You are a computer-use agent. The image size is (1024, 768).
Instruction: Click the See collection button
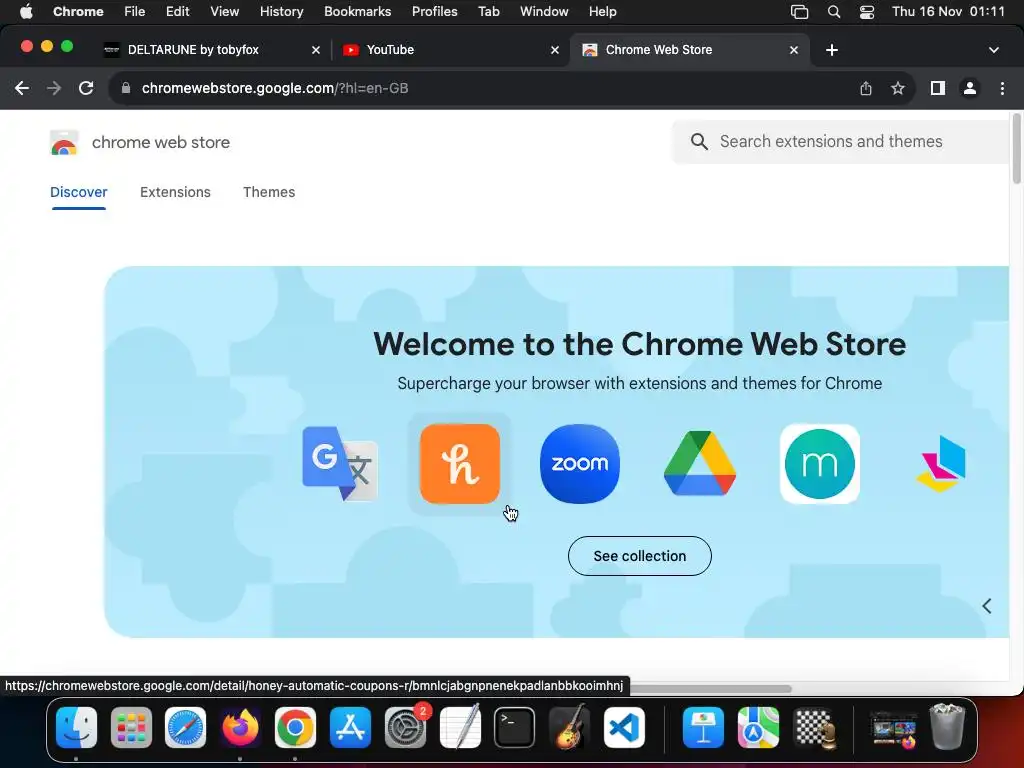tap(639, 556)
